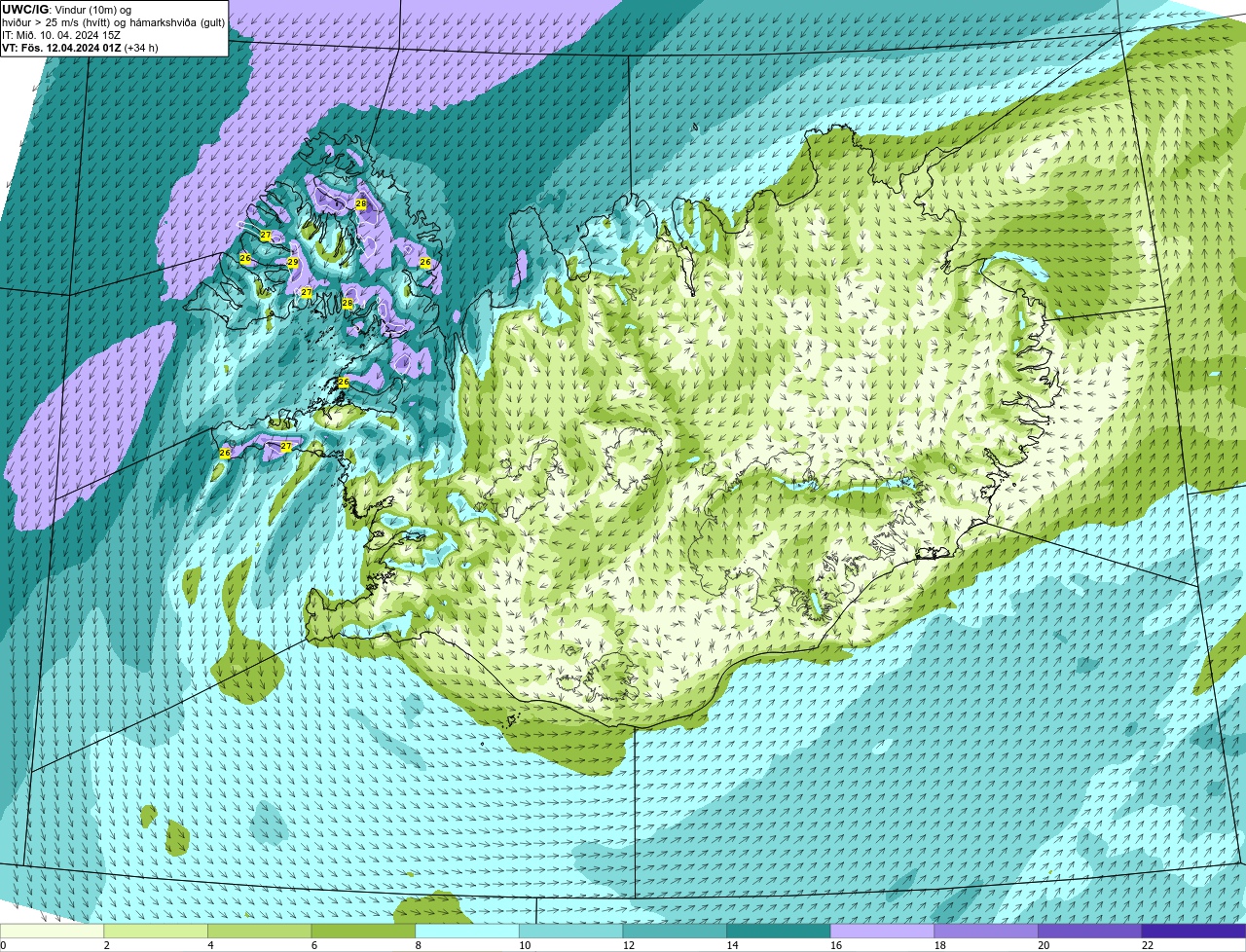Click the text 'hviður > 25 m/s (hvítt) og hámarkshviða (gult)'
Image resolution: width=1246 pixels, height=952 pixels.
pyautogui.click(x=113, y=21)
